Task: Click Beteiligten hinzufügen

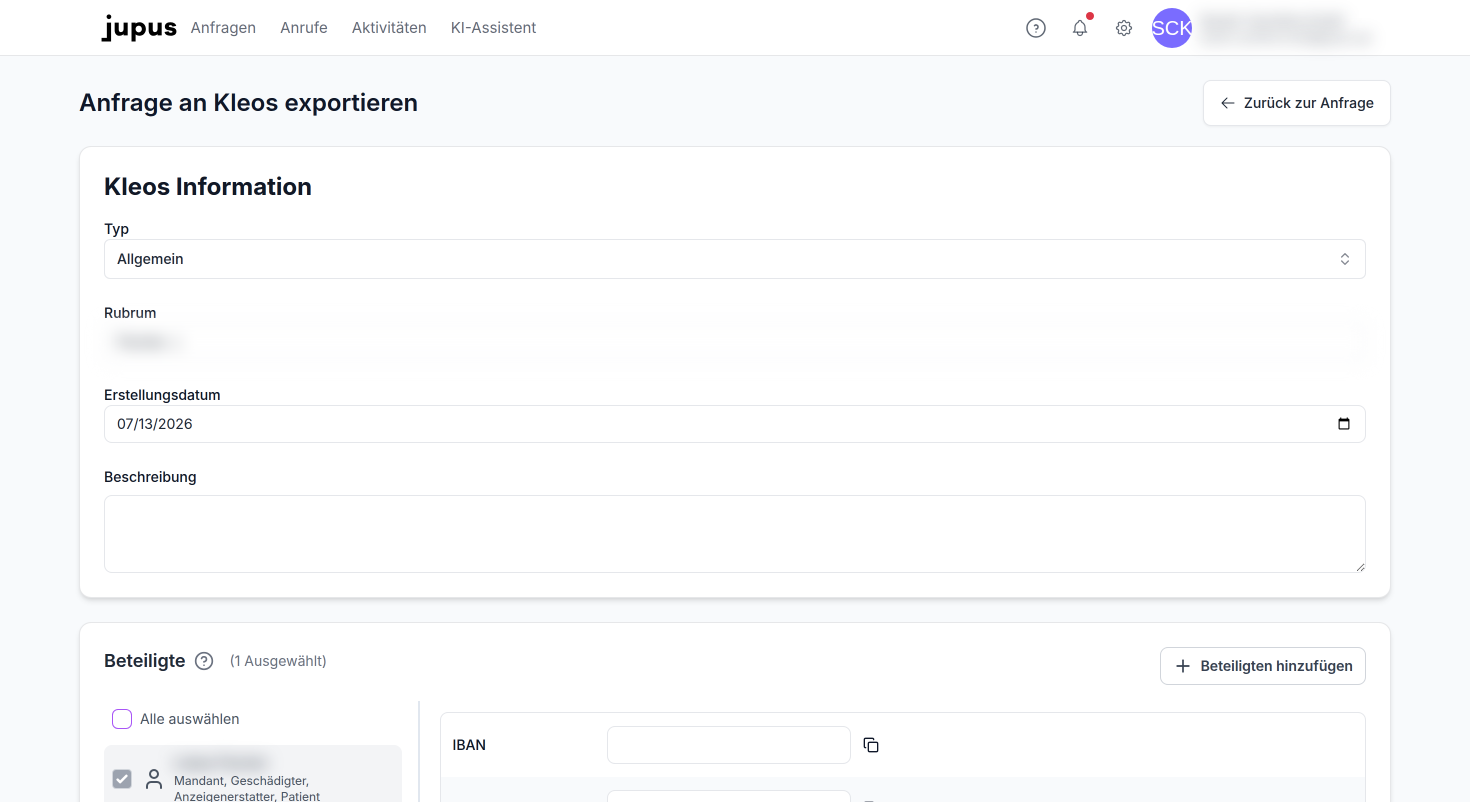Action: point(1263,666)
